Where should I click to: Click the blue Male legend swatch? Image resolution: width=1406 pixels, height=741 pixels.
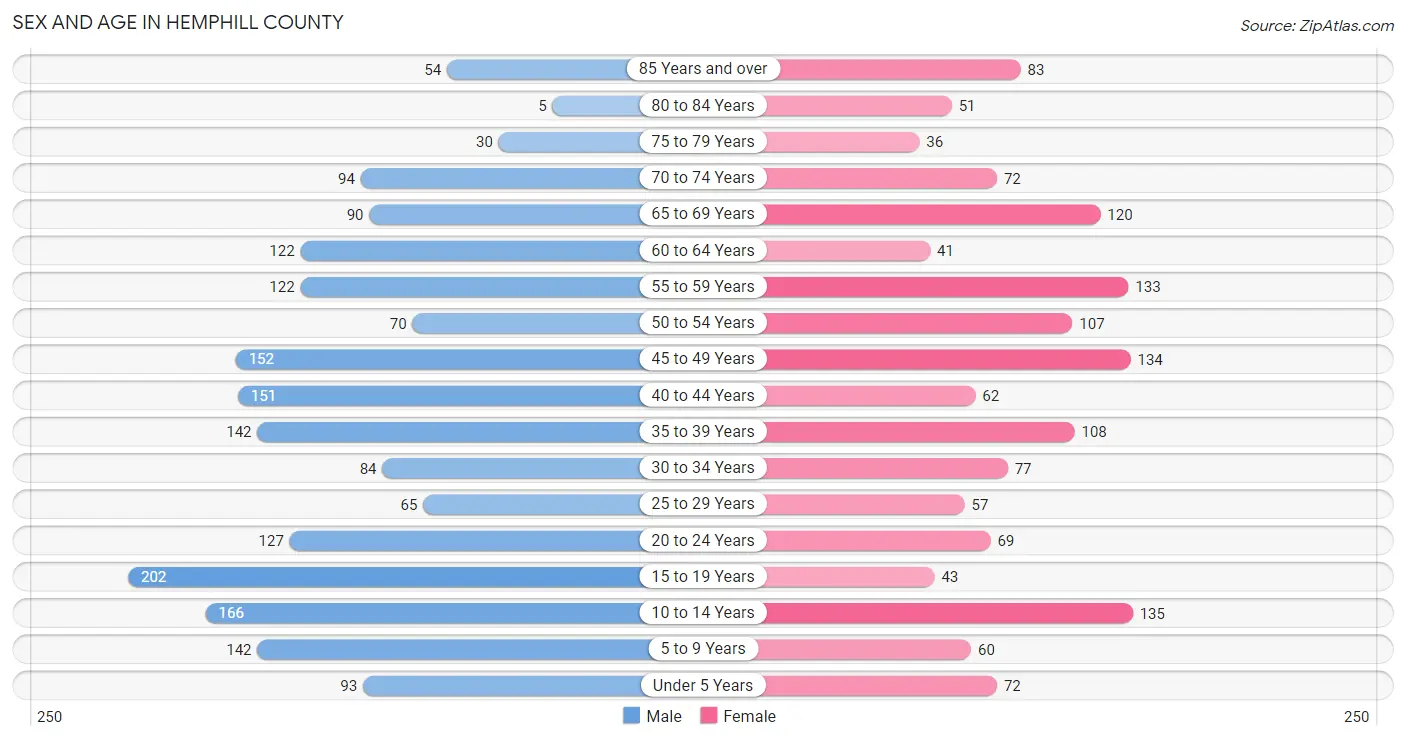click(x=631, y=716)
